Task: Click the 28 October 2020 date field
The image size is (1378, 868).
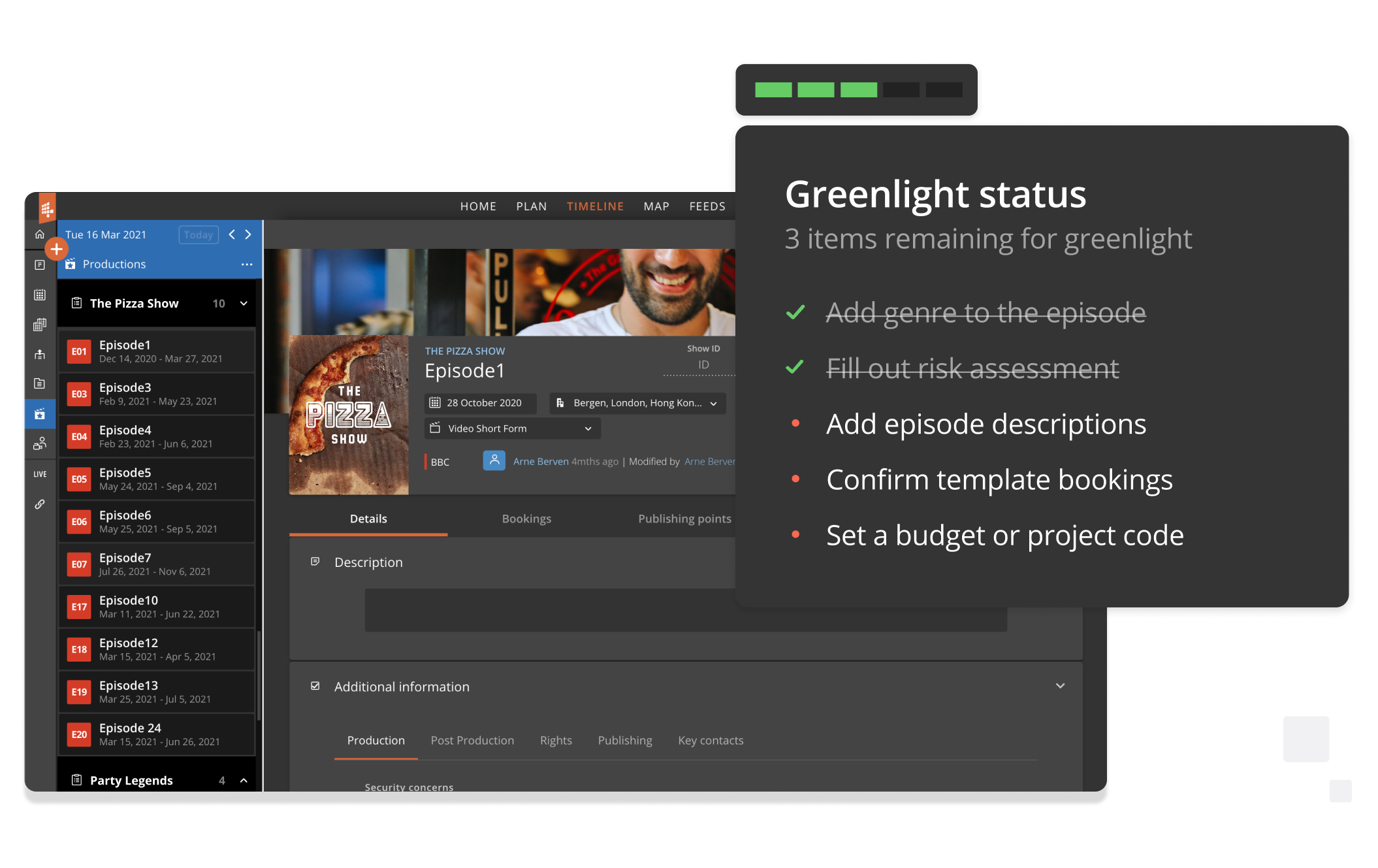Action: point(481,403)
